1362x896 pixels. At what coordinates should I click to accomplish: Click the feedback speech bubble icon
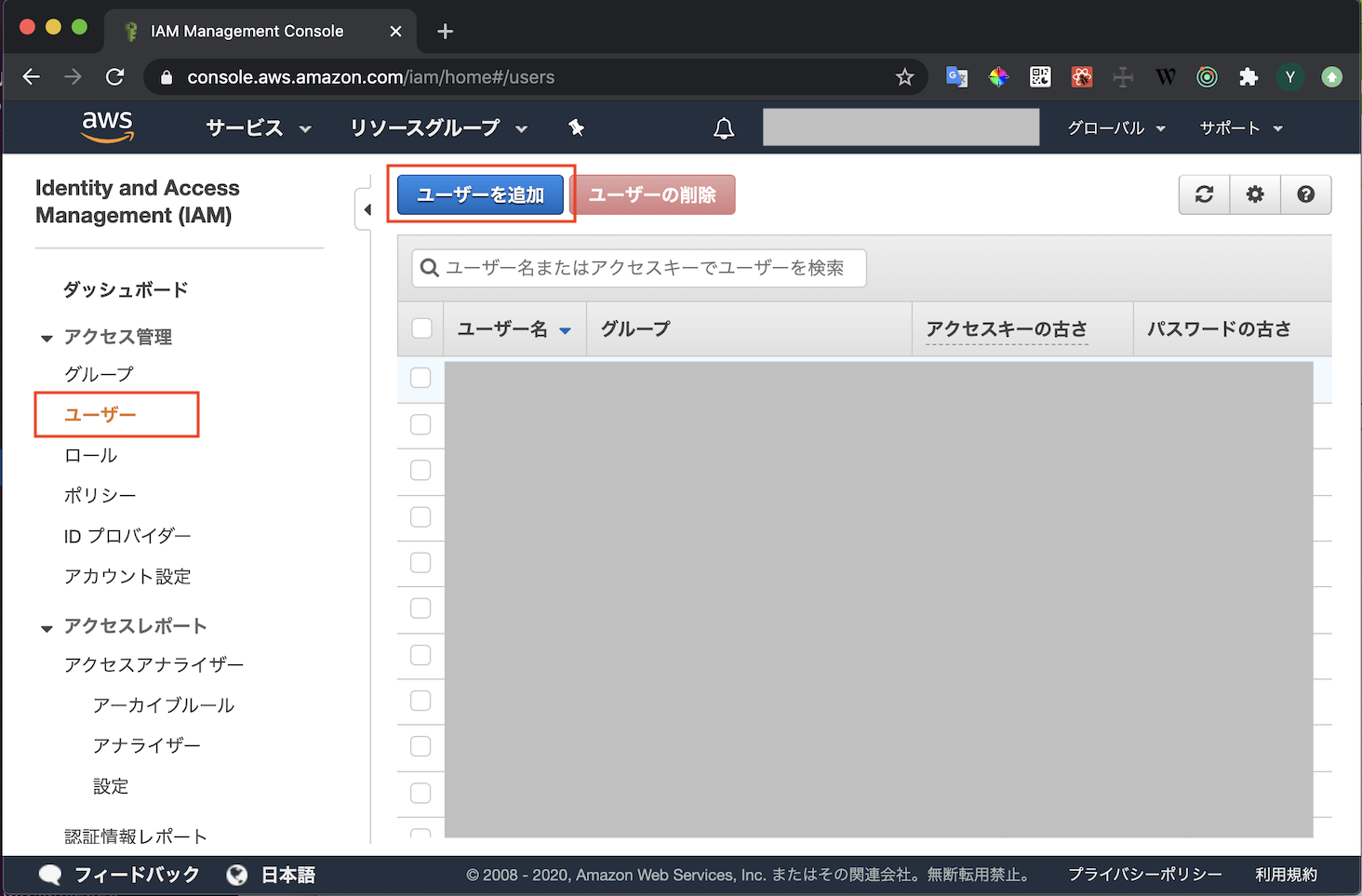(x=50, y=875)
